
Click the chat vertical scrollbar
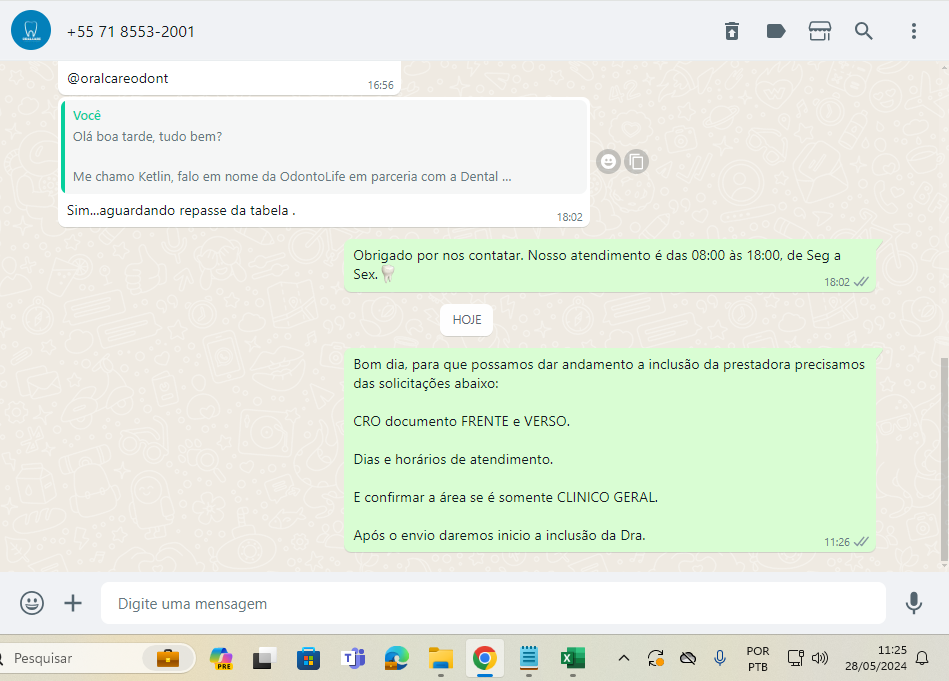pyautogui.click(x=944, y=460)
